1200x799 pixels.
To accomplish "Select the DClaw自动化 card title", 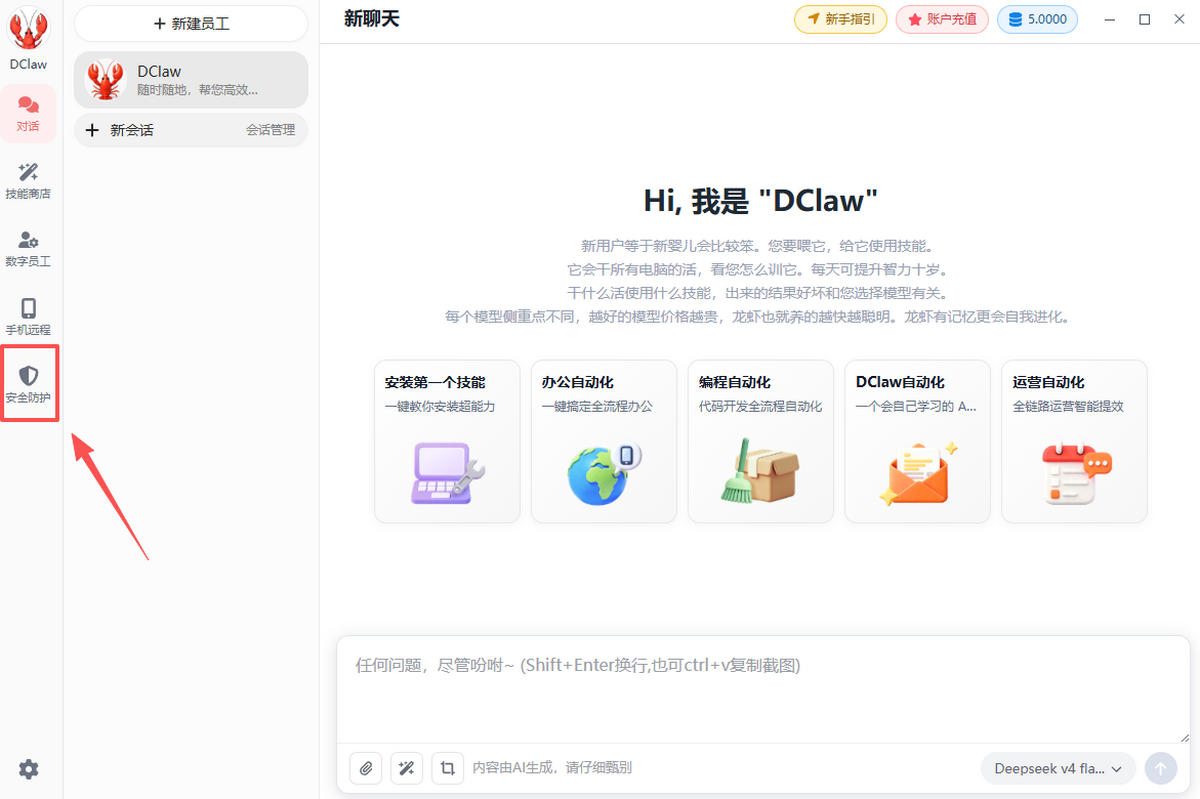I will tap(900, 382).
